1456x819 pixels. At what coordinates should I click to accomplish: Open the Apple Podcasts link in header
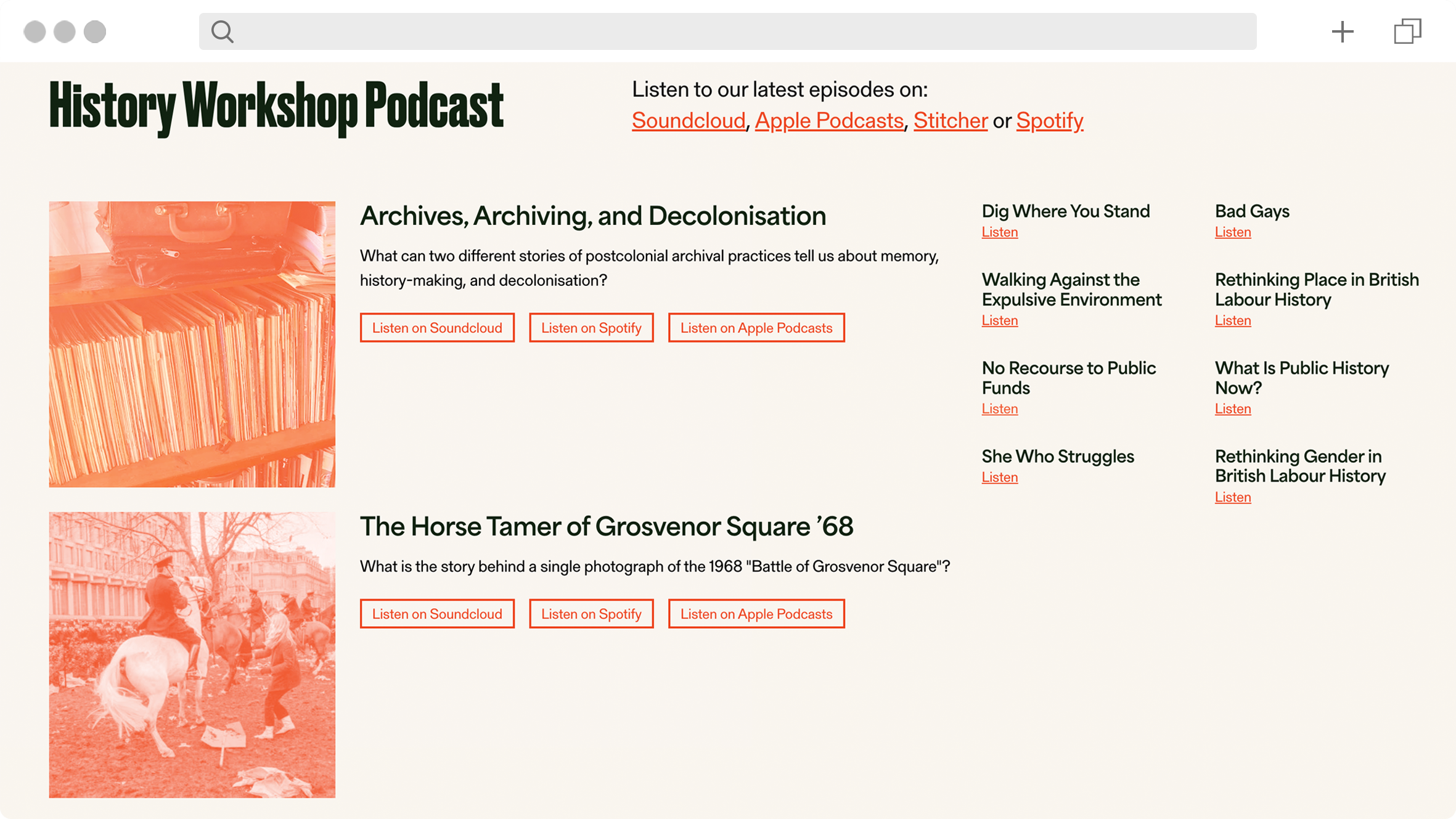828,121
